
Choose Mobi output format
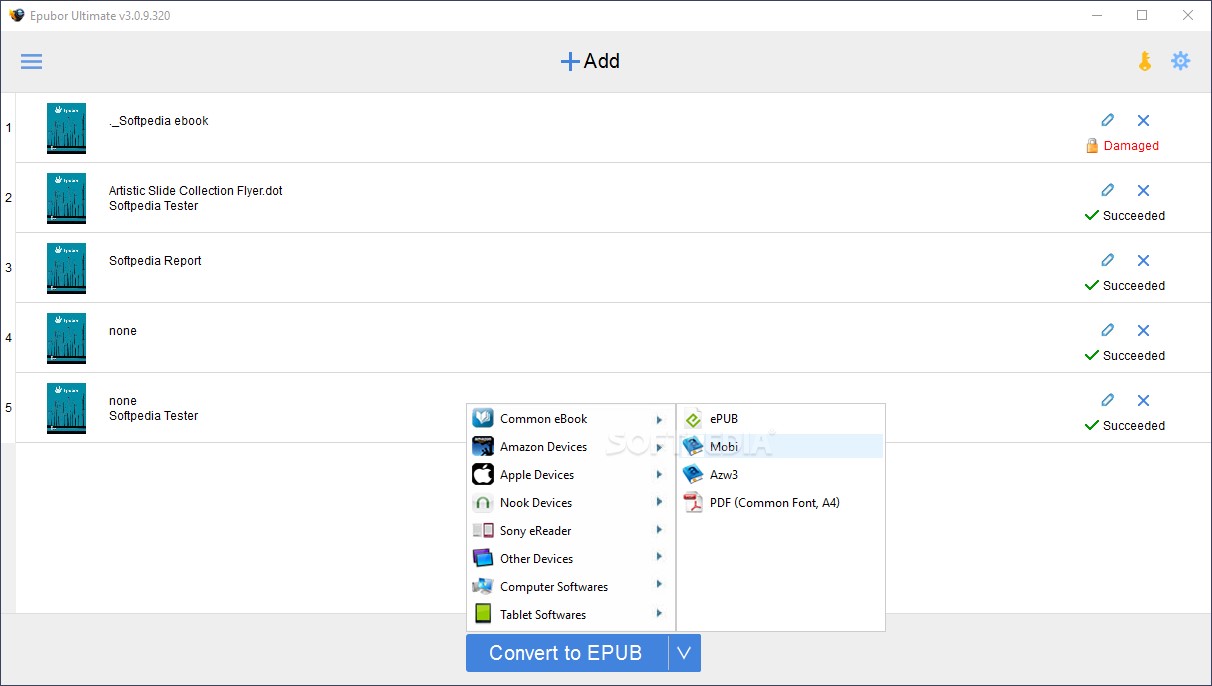pos(781,447)
